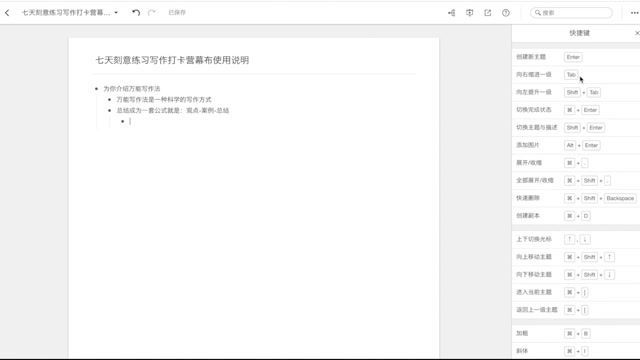640x360 pixels.
Task: Click the document title 七天刻意练习写作打卡营幕布使用说明
Action: coord(172,60)
